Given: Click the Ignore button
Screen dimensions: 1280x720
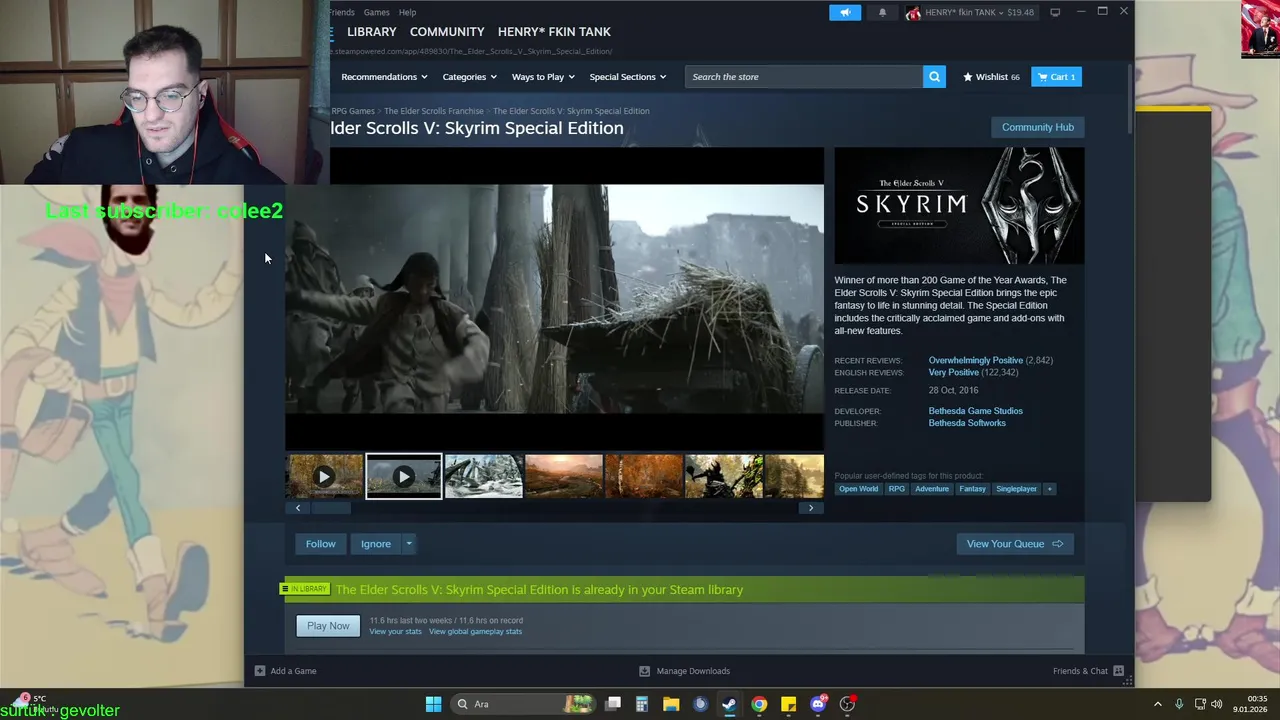Looking at the screenshot, I should [x=376, y=544].
